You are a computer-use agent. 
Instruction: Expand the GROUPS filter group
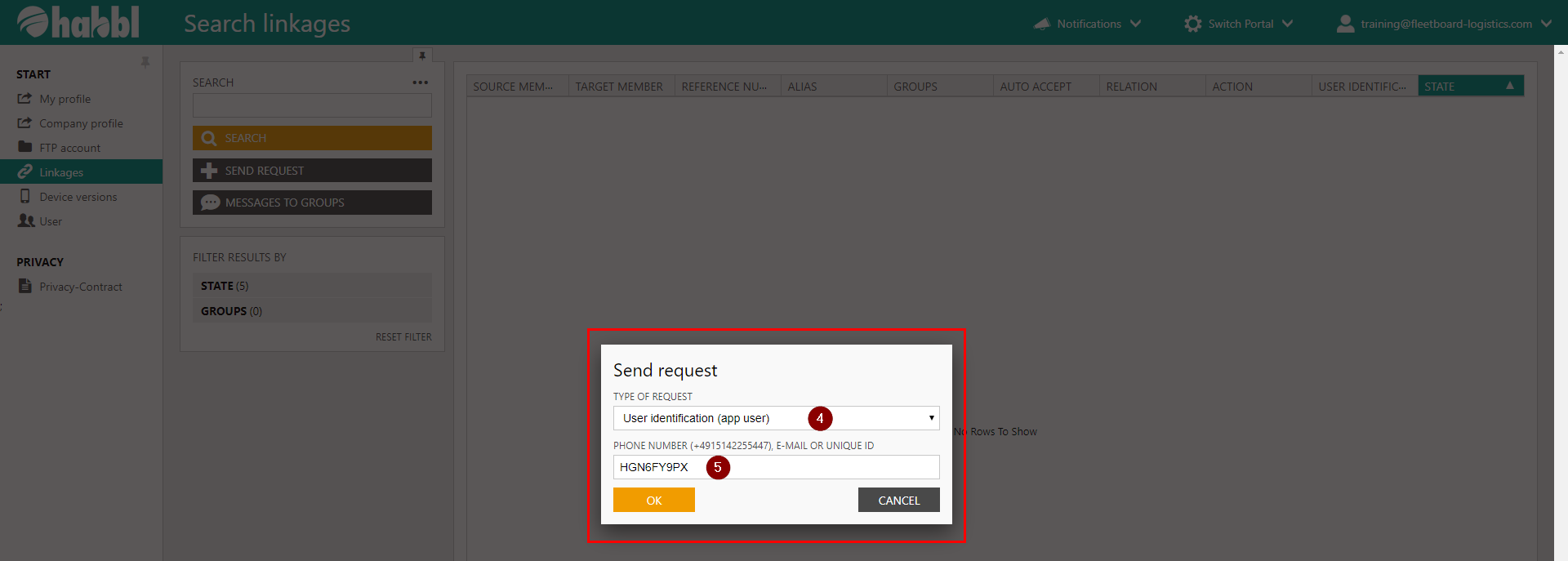(311, 311)
